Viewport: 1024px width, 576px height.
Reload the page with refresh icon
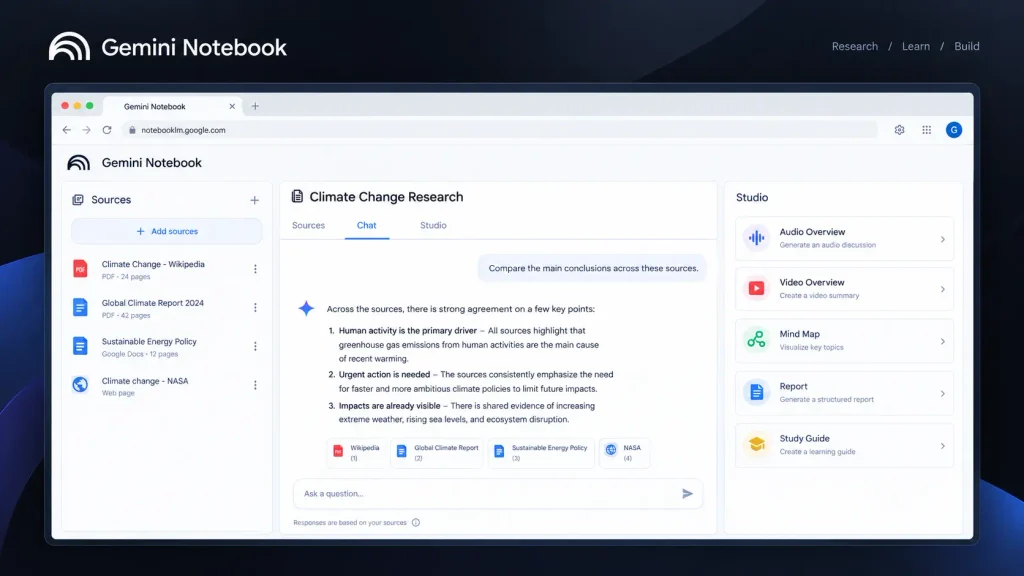coord(107,130)
